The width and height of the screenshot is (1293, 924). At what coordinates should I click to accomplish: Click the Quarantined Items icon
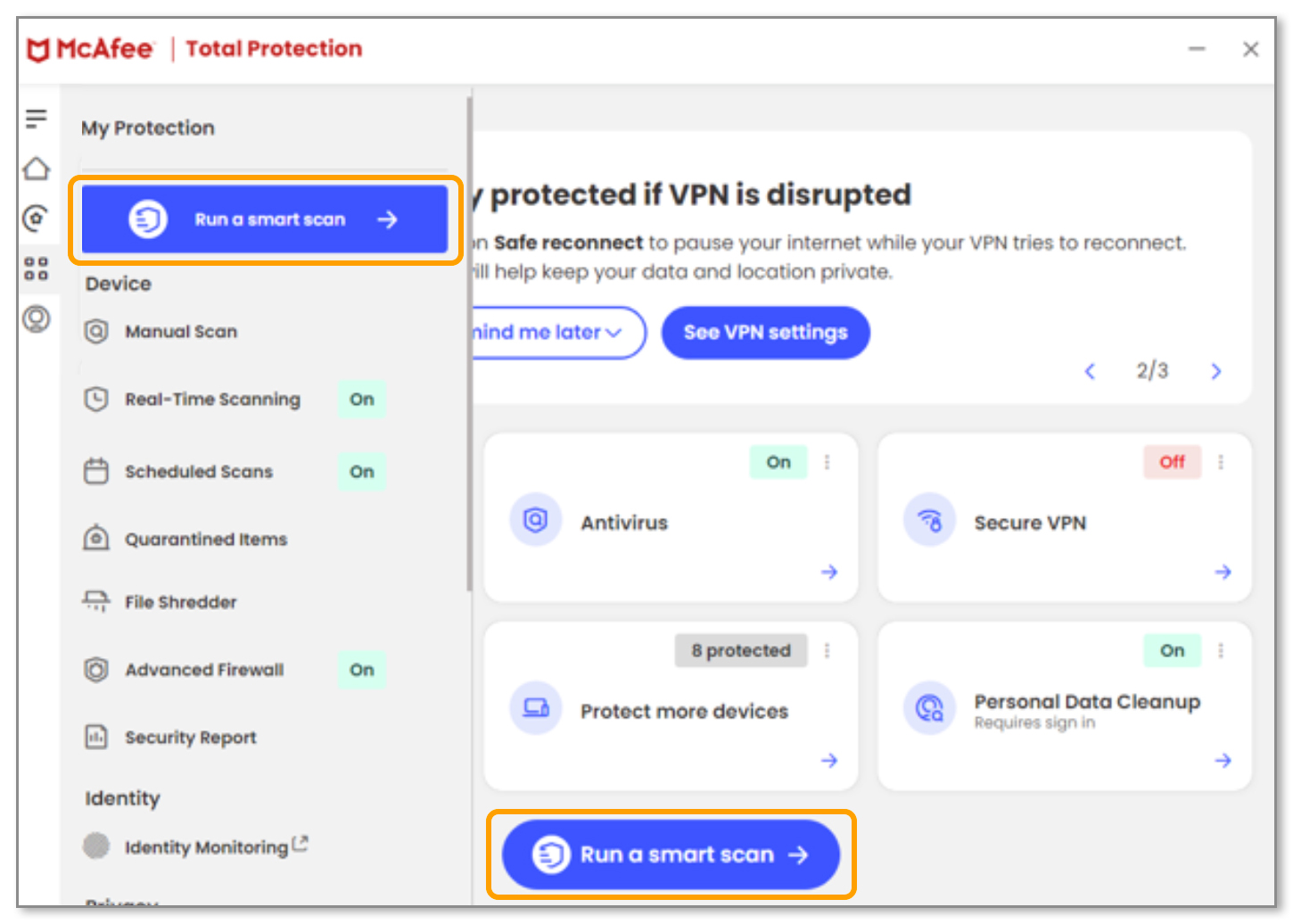point(95,538)
